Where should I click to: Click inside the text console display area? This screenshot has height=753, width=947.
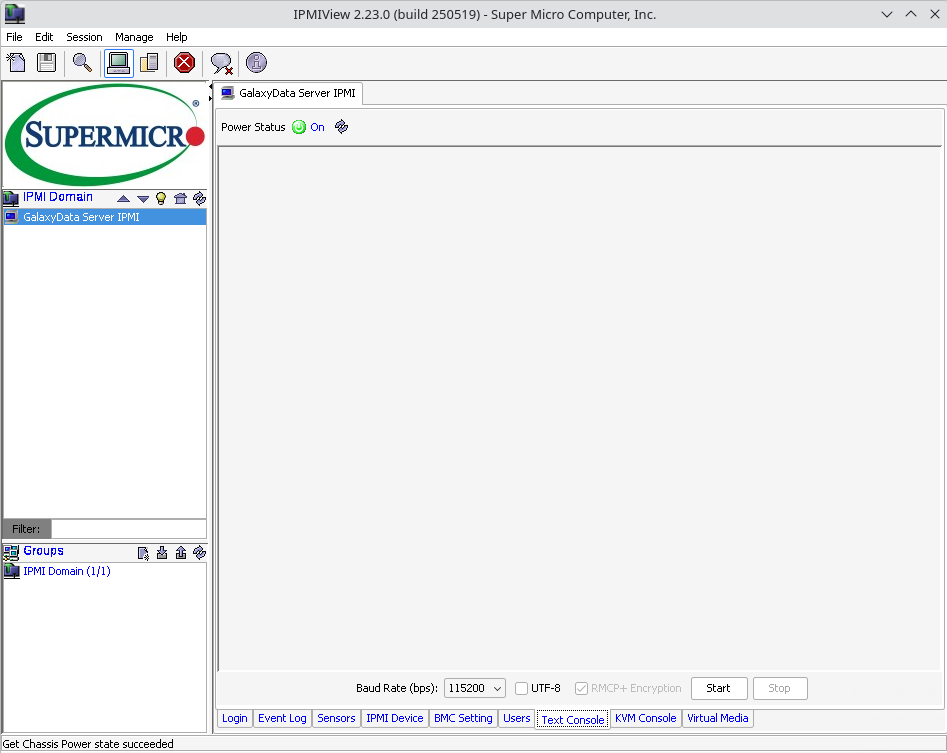[579, 408]
